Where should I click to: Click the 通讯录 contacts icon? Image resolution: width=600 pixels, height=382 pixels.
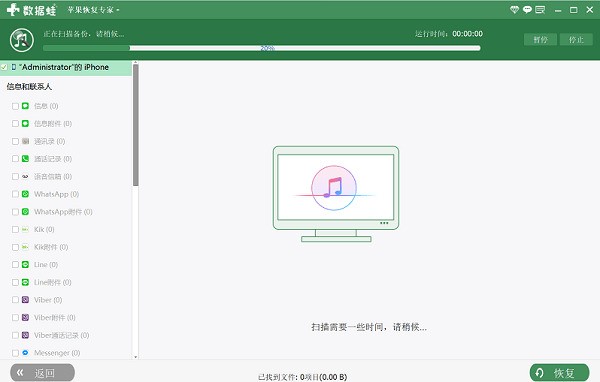point(25,141)
